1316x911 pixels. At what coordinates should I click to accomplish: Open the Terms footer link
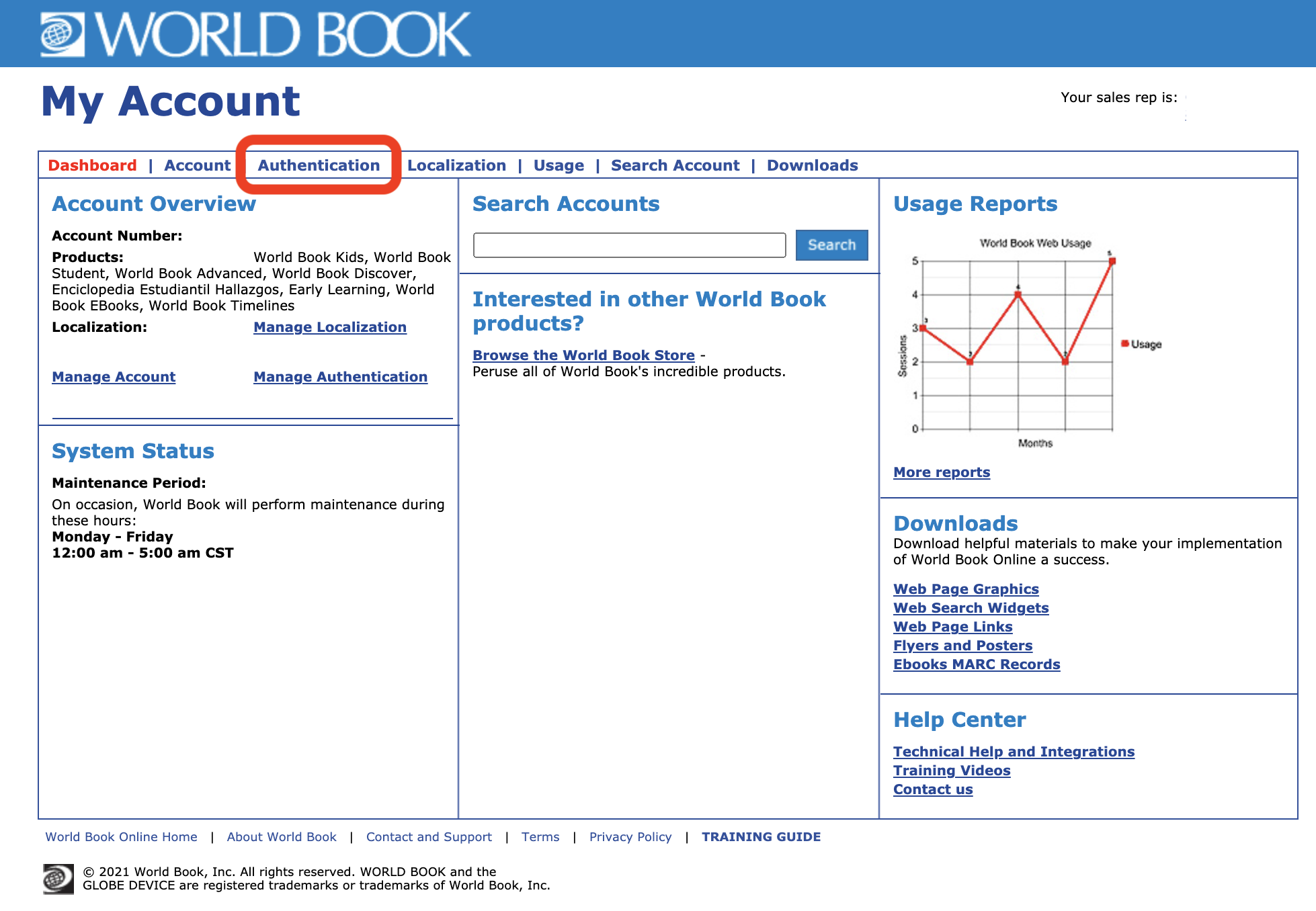[x=540, y=837]
